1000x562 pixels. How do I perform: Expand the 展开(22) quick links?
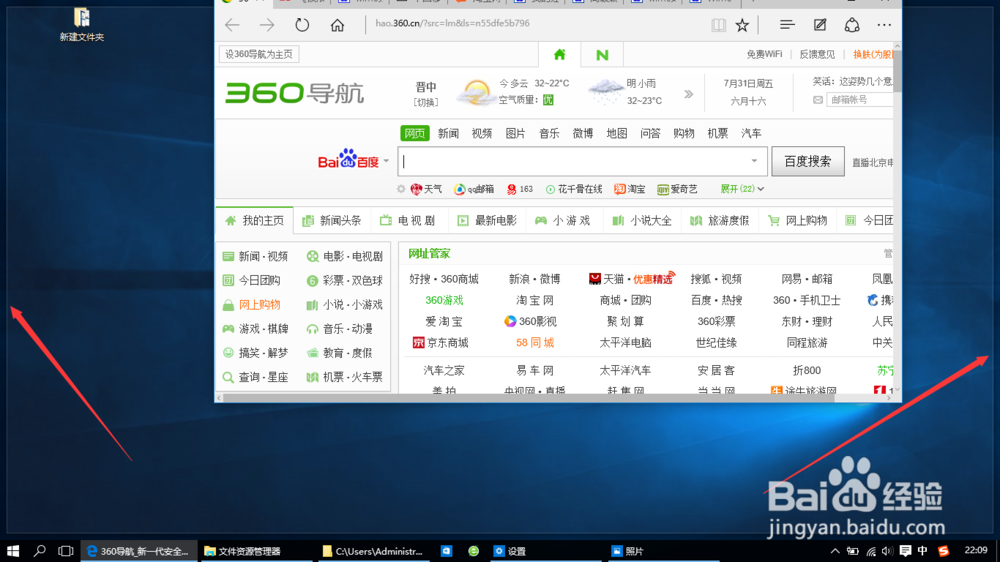click(742, 189)
